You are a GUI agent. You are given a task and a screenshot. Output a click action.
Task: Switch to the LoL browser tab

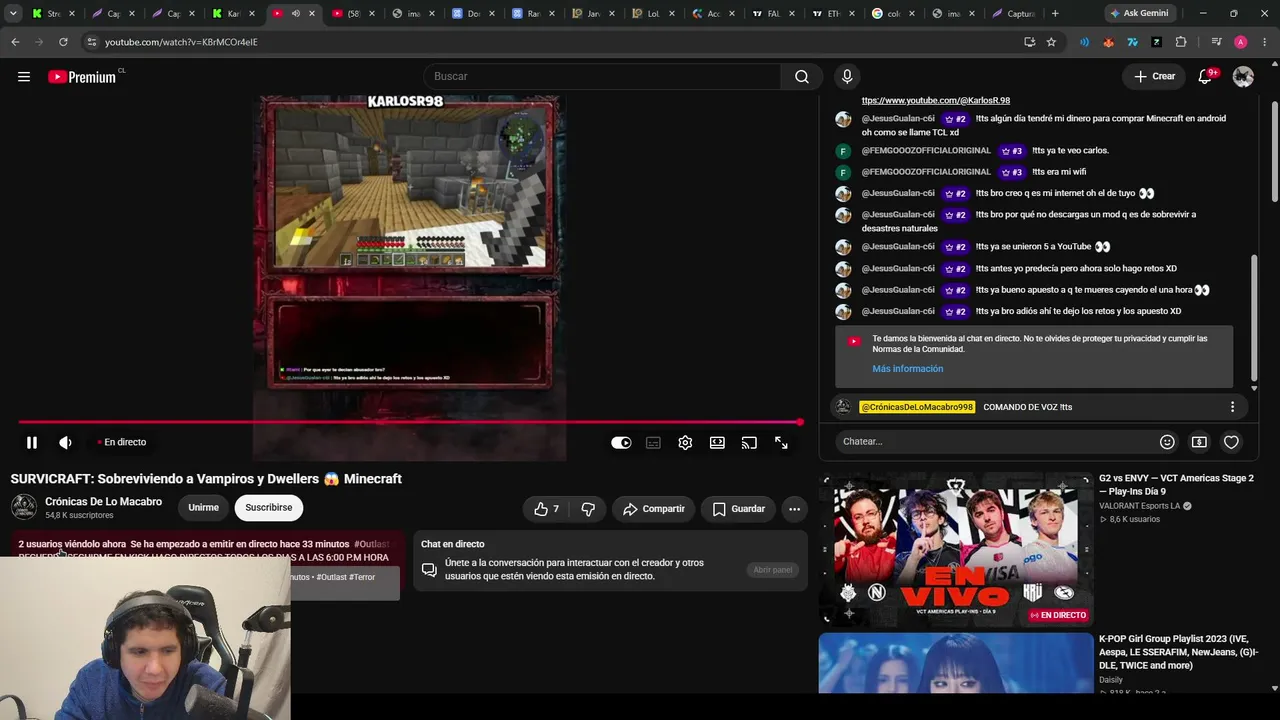(x=651, y=13)
